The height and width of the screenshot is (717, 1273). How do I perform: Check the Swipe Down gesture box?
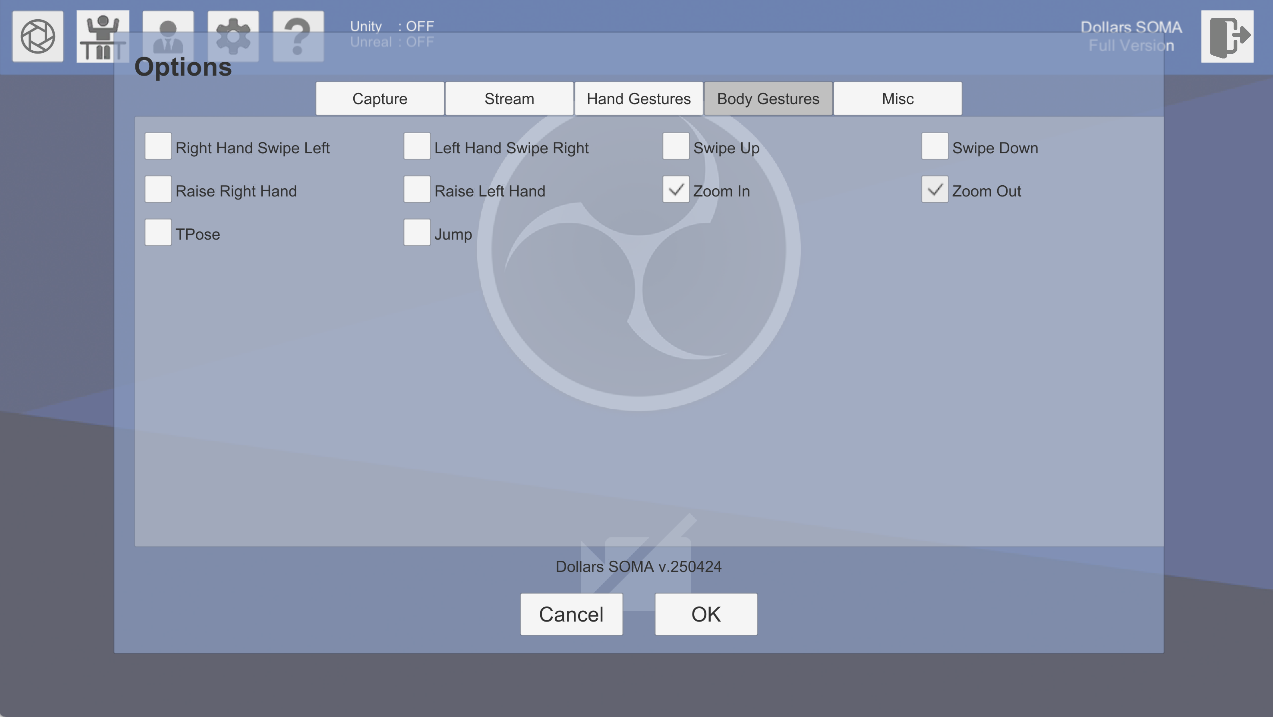click(935, 147)
